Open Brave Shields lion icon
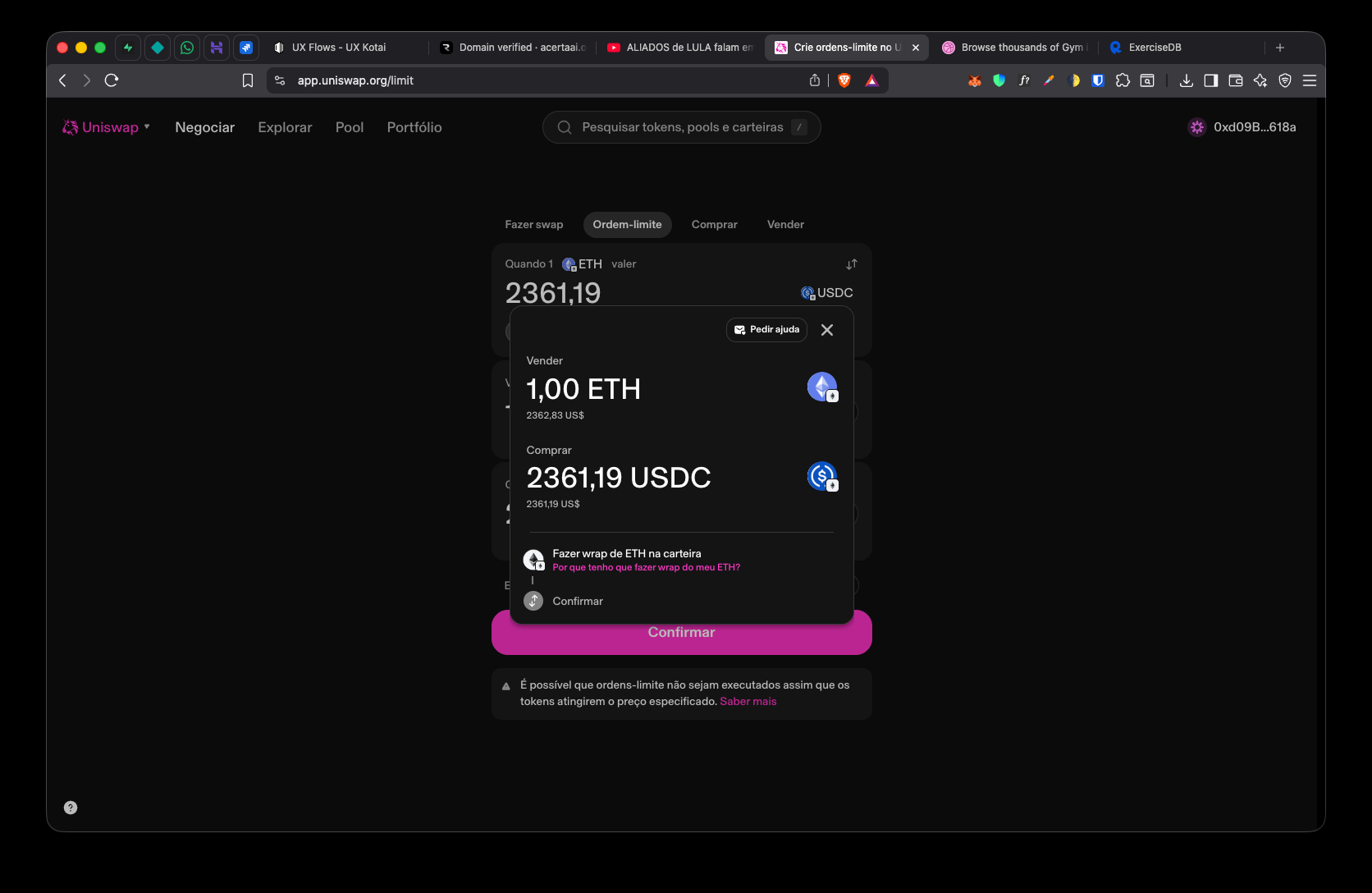This screenshot has width=1372, height=893. (x=844, y=80)
